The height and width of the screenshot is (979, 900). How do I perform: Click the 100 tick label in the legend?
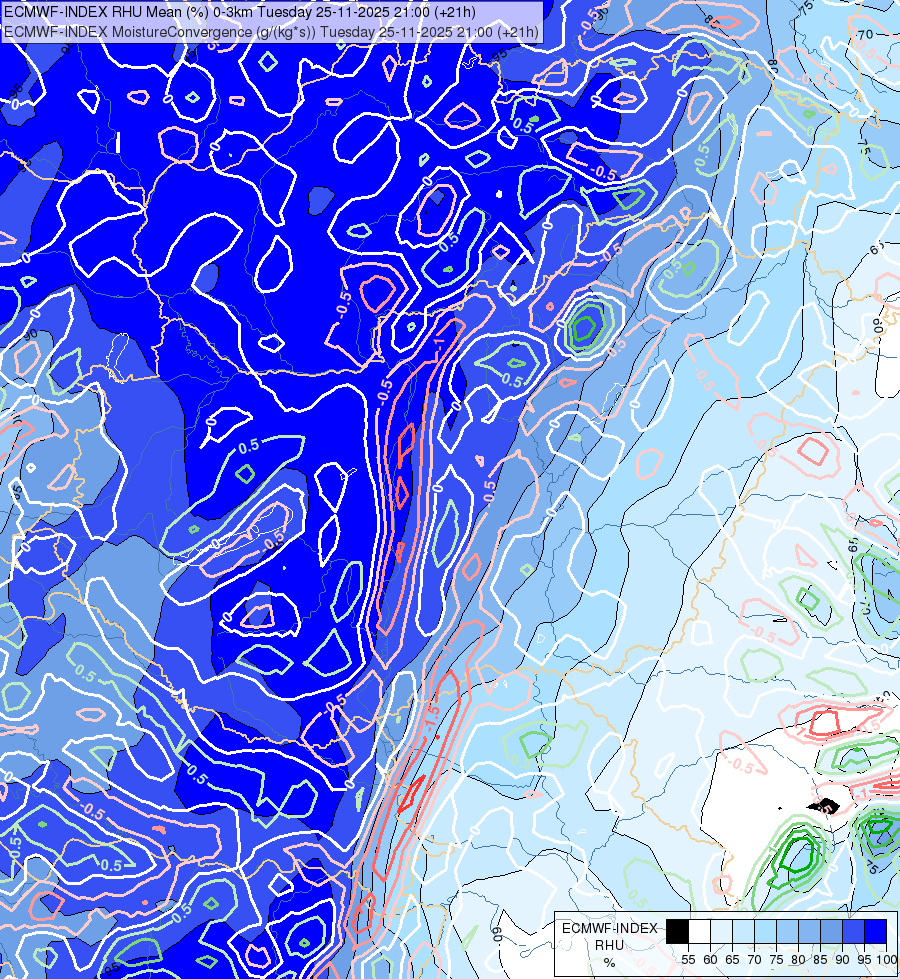(887, 960)
